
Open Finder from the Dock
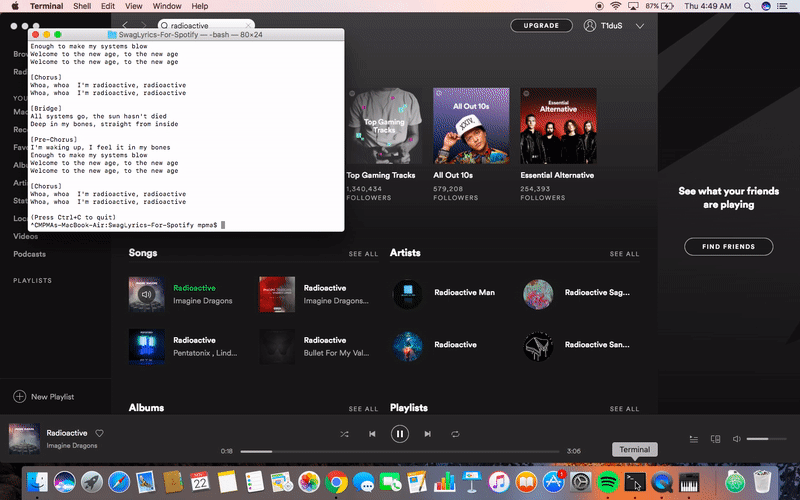click(x=37, y=482)
